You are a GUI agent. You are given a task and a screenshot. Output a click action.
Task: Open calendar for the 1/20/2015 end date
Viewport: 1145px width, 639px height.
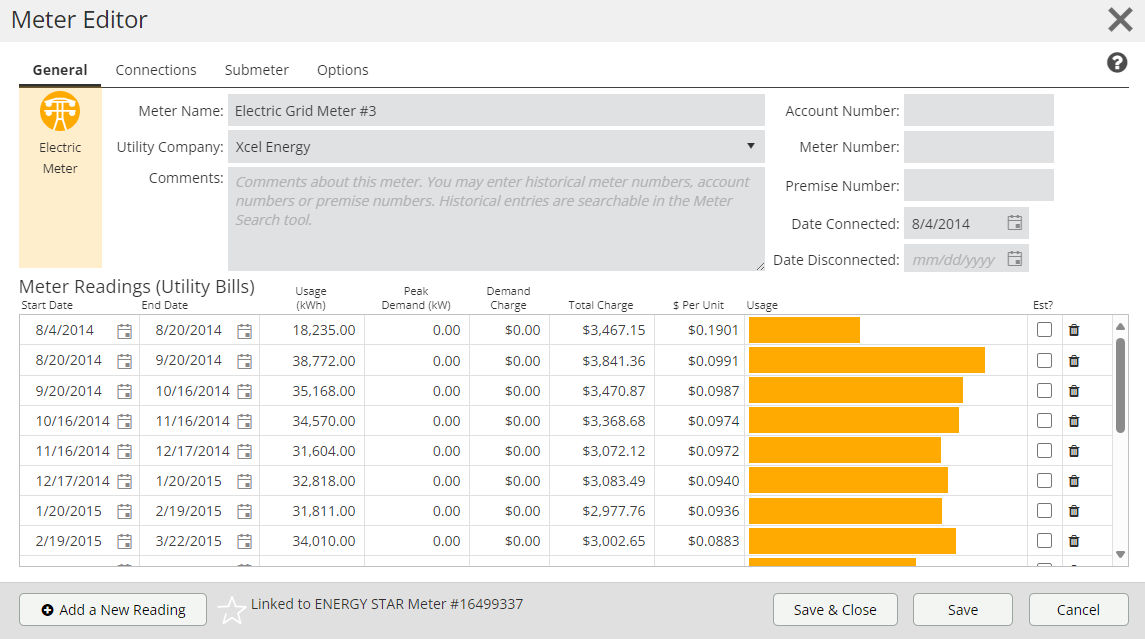245,482
